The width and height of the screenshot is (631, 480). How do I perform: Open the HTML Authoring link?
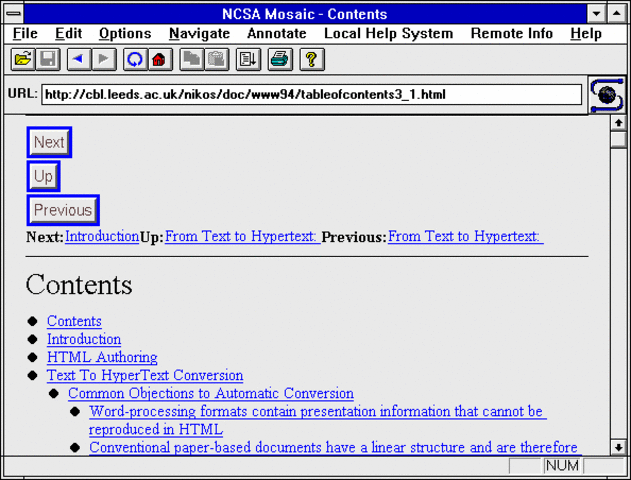pyautogui.click(x=102, y=357)
